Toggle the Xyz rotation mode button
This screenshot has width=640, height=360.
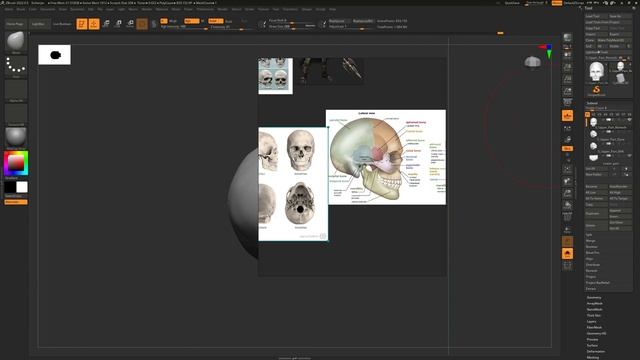click(x=567, y=149)
